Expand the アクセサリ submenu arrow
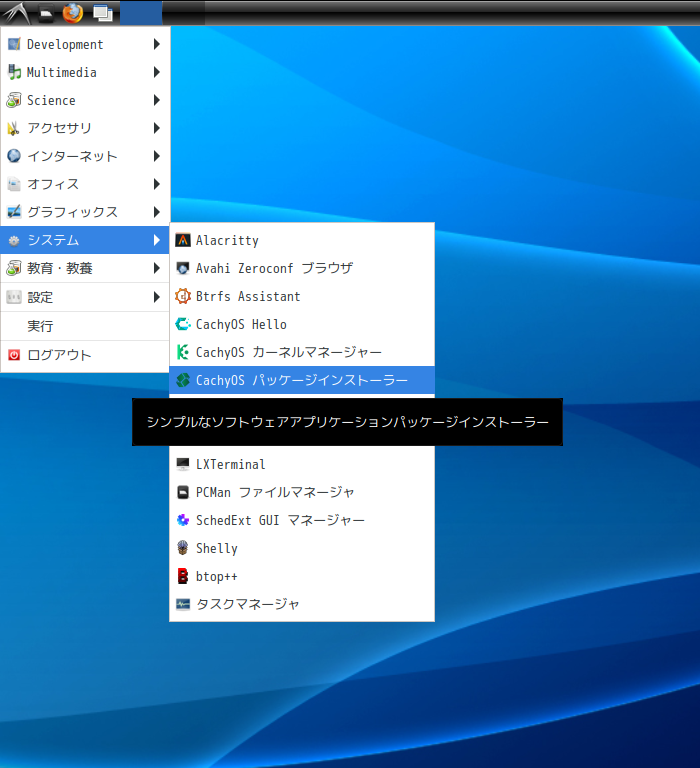The height and width of the screenshot is (768, 700). click(157, 128)
